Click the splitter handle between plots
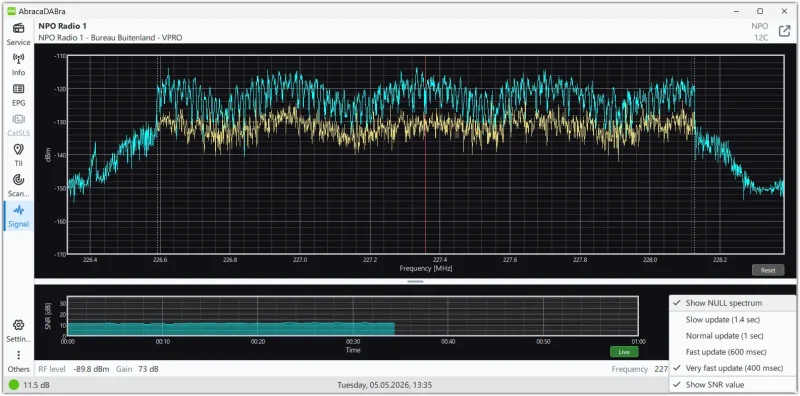The height and width of the screenshot is (396, 800). [x=415, y=282]
